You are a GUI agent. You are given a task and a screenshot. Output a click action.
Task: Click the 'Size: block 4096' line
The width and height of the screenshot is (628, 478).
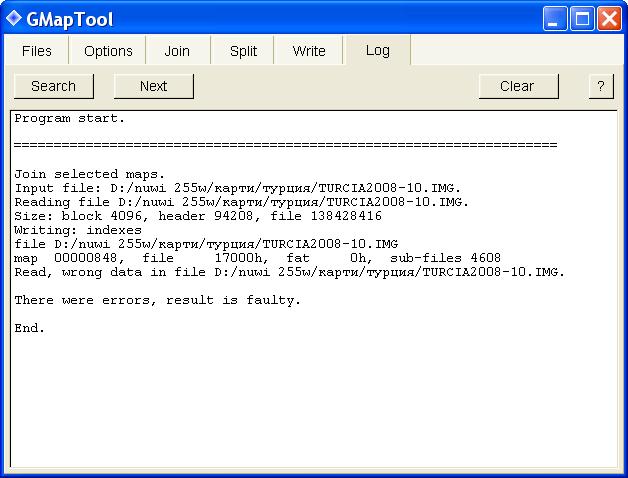pyautogui.click(x=198, y=216)
